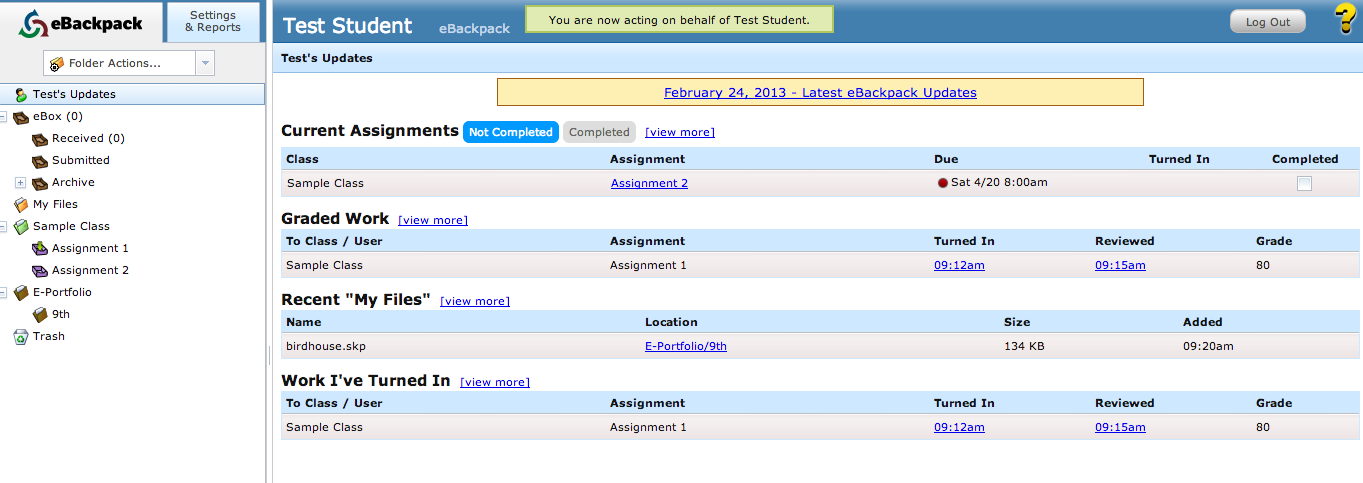View more Recent My Files
The width and height of the screenshot is (1363, 483).
[475, 301]
